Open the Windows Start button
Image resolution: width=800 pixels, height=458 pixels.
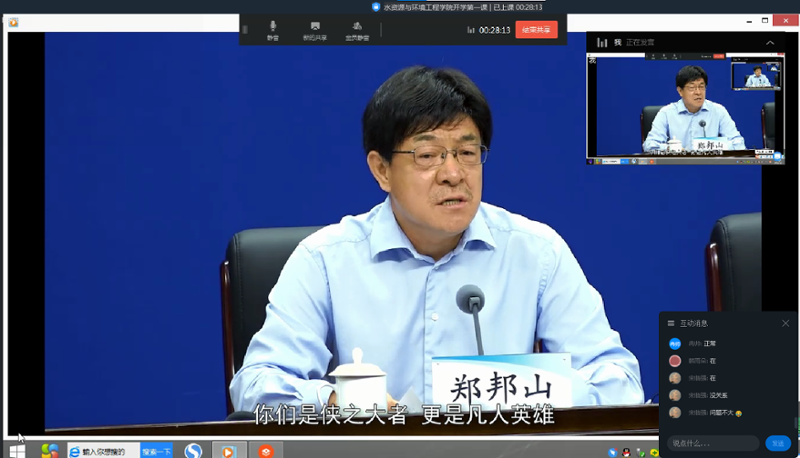coord(17,451)
